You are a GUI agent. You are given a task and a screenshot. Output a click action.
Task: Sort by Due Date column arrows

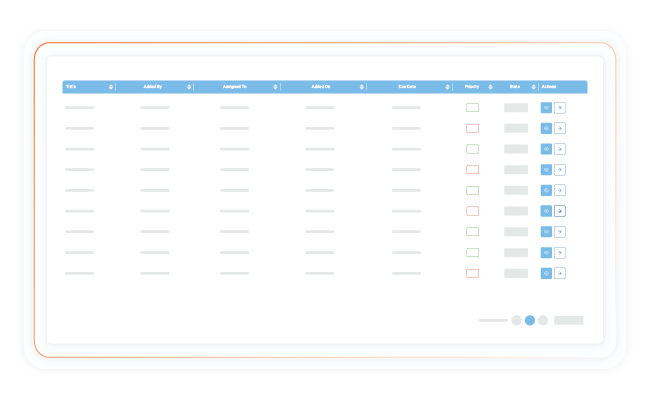(x=446, y=87)
